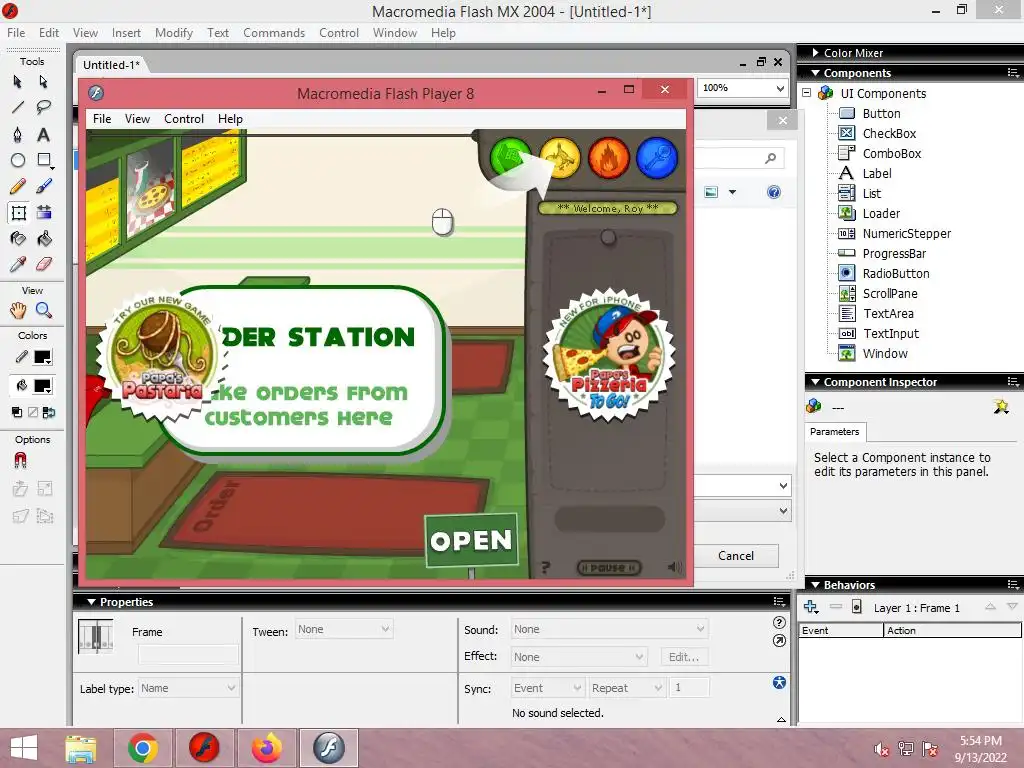1024x768 pixels.
Task: Click the orange Bake Station button
Action: 609,157
